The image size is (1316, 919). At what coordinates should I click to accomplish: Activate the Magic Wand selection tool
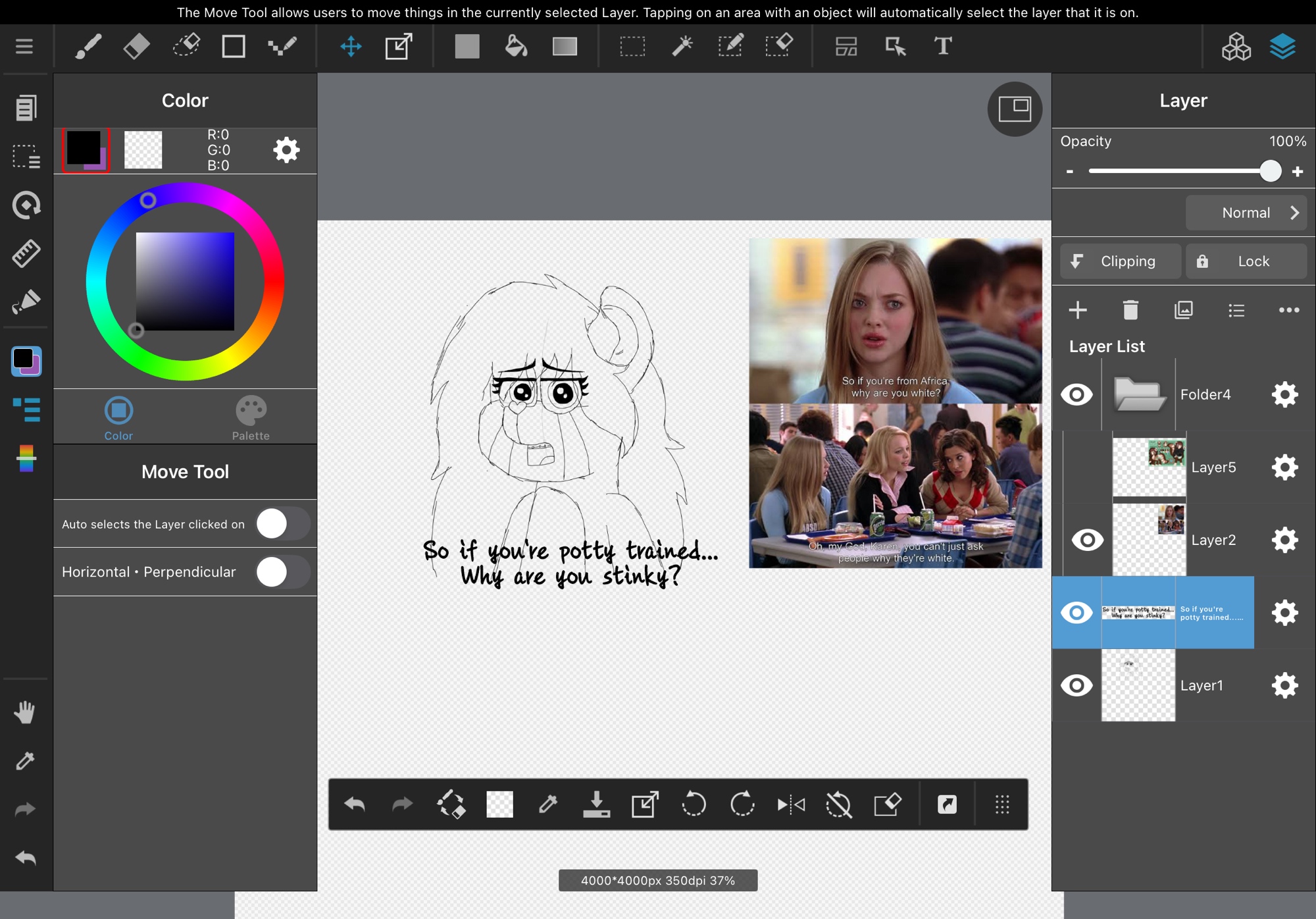tap(682, 47)
